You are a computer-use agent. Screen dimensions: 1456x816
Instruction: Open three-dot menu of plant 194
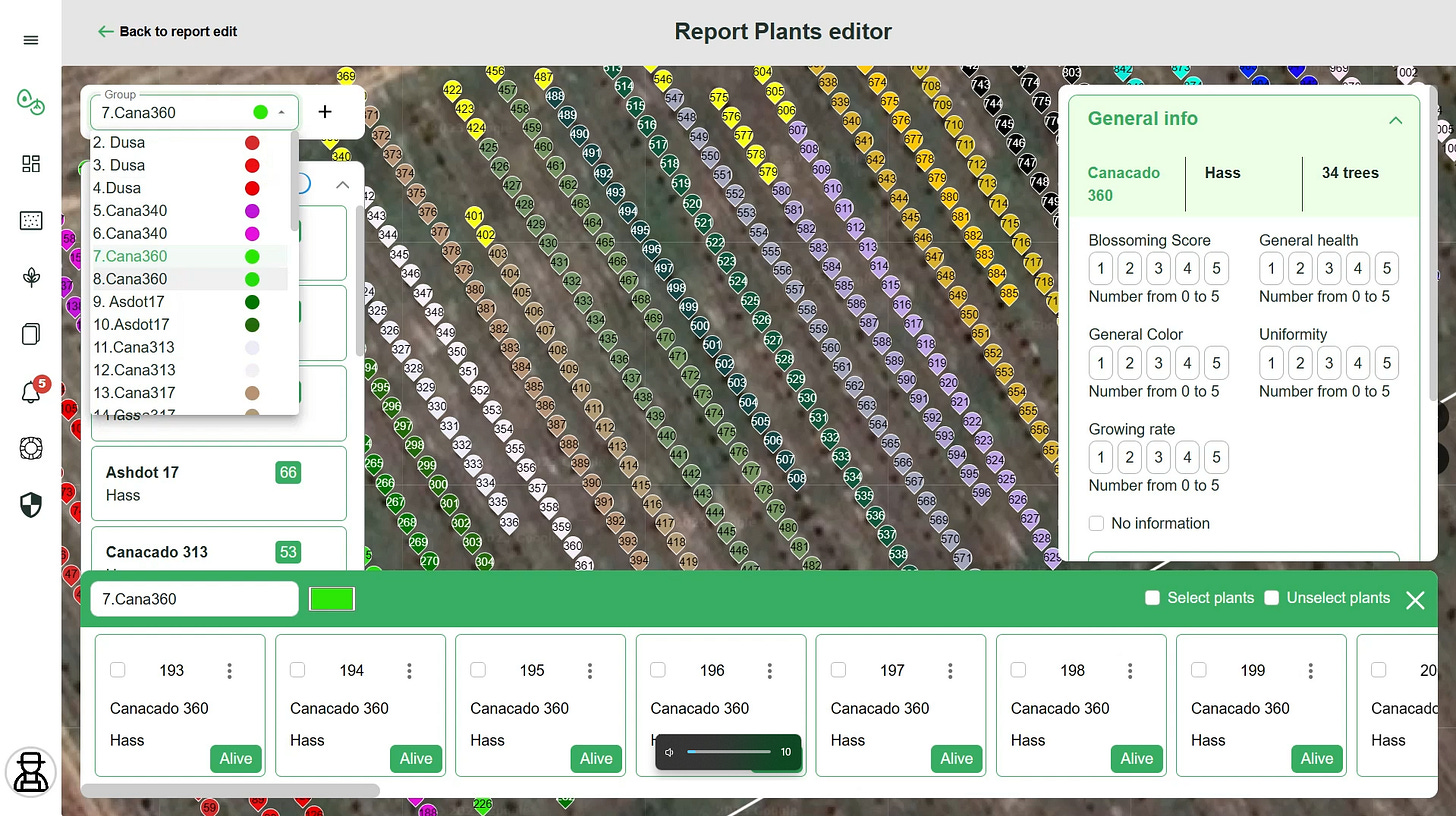tap(409, 670)
